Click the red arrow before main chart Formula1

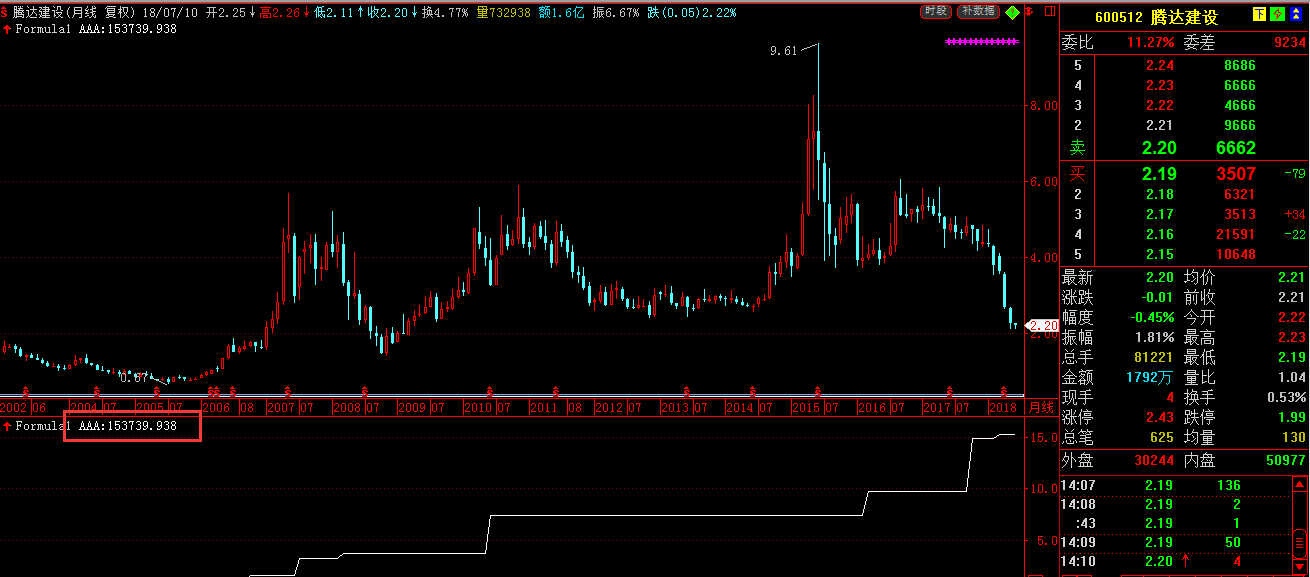7,29
